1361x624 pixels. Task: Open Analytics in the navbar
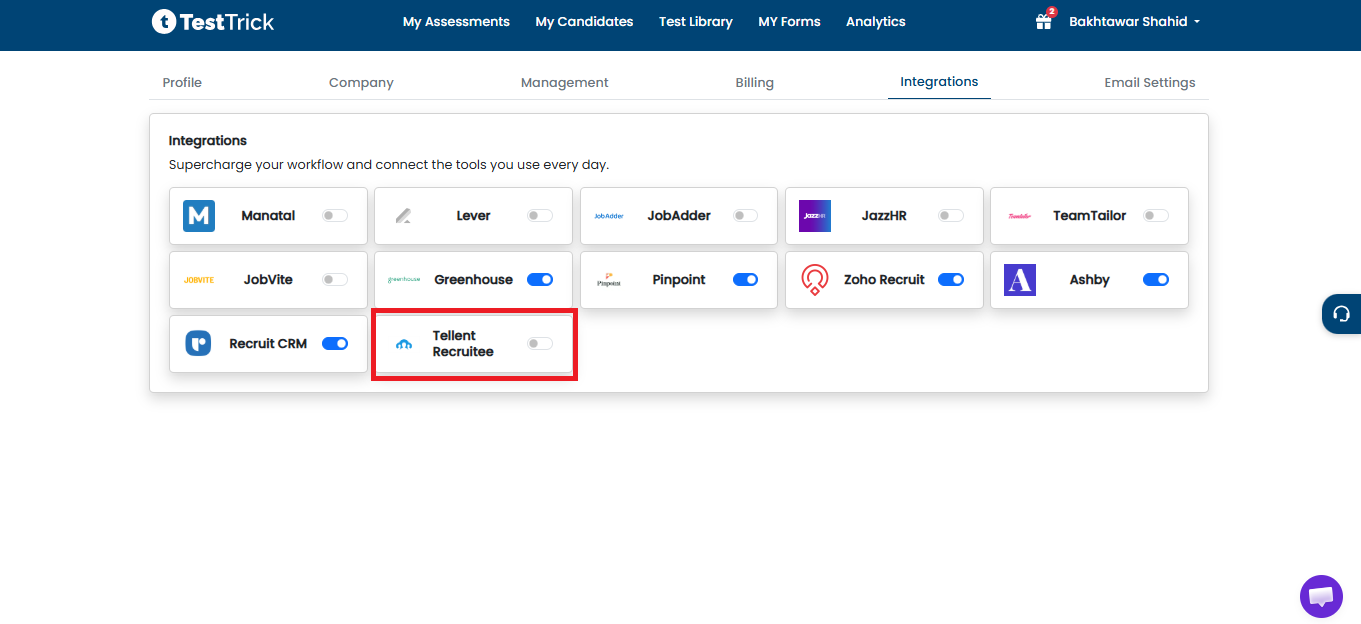[876, 21]
